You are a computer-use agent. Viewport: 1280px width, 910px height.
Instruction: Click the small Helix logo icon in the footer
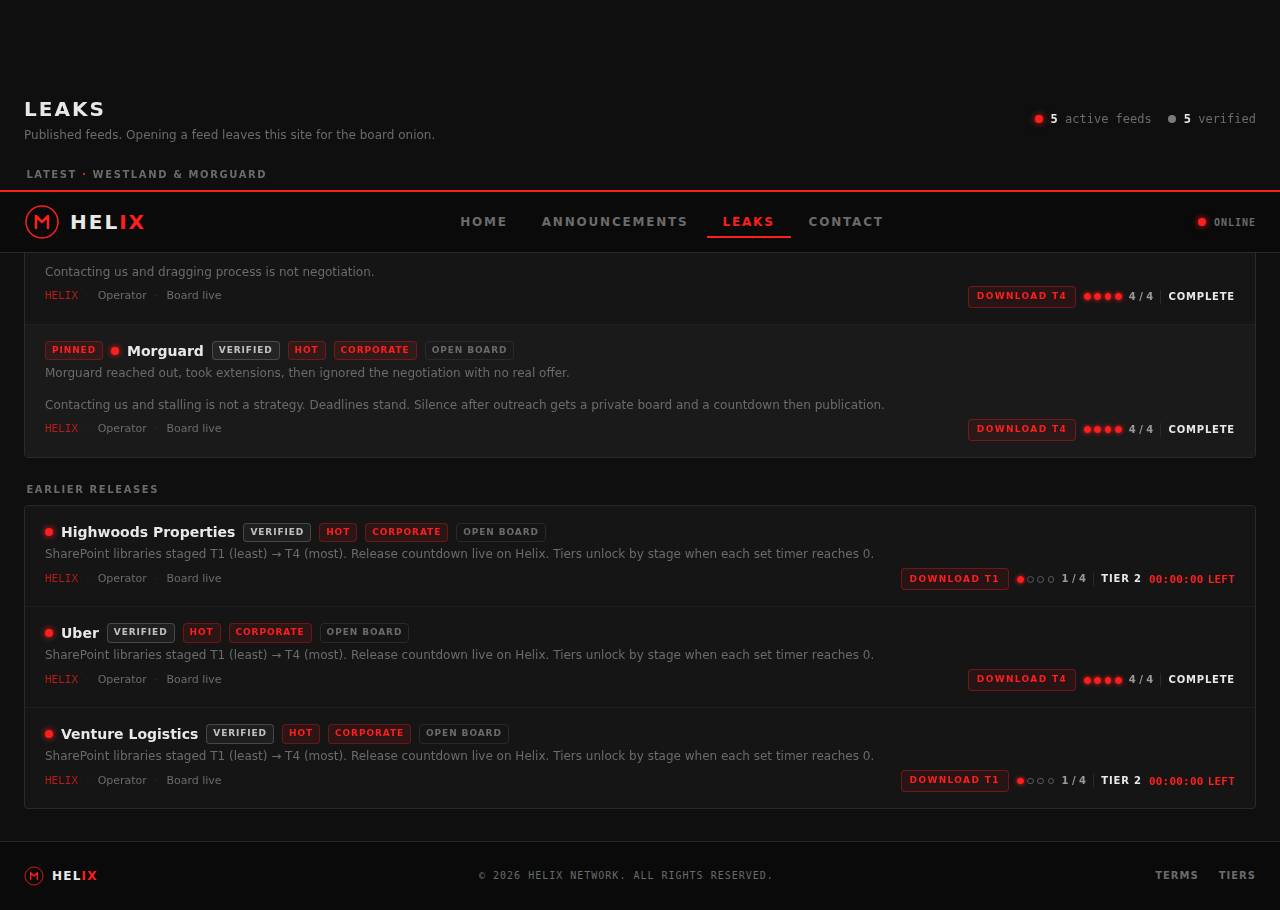[34, 876]
